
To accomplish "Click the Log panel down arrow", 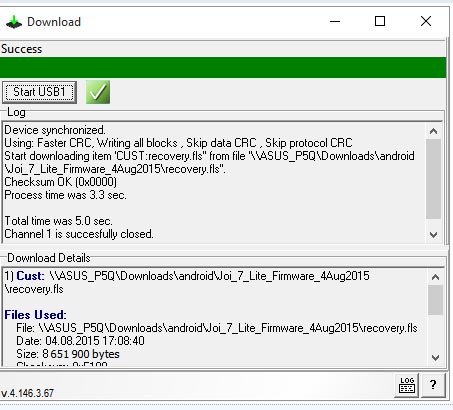I will [433, 235].
